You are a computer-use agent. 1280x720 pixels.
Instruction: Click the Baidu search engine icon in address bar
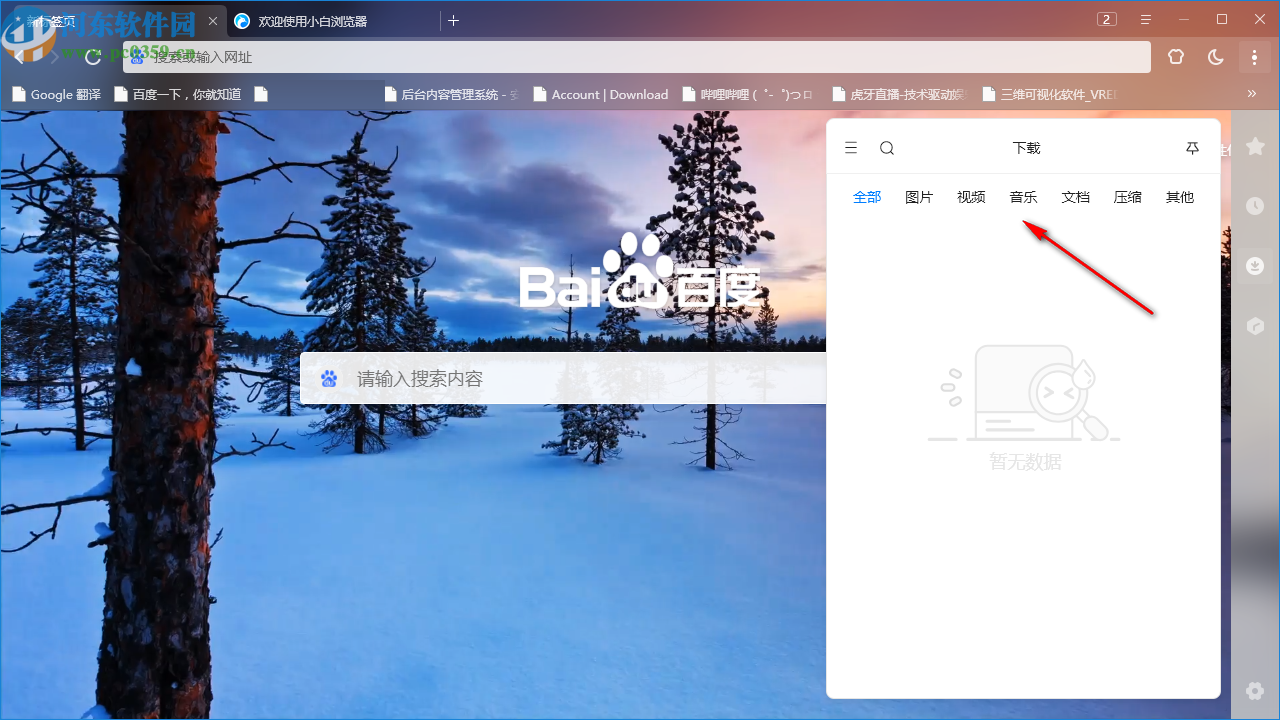pyautogui.click(x=138, y=57)
